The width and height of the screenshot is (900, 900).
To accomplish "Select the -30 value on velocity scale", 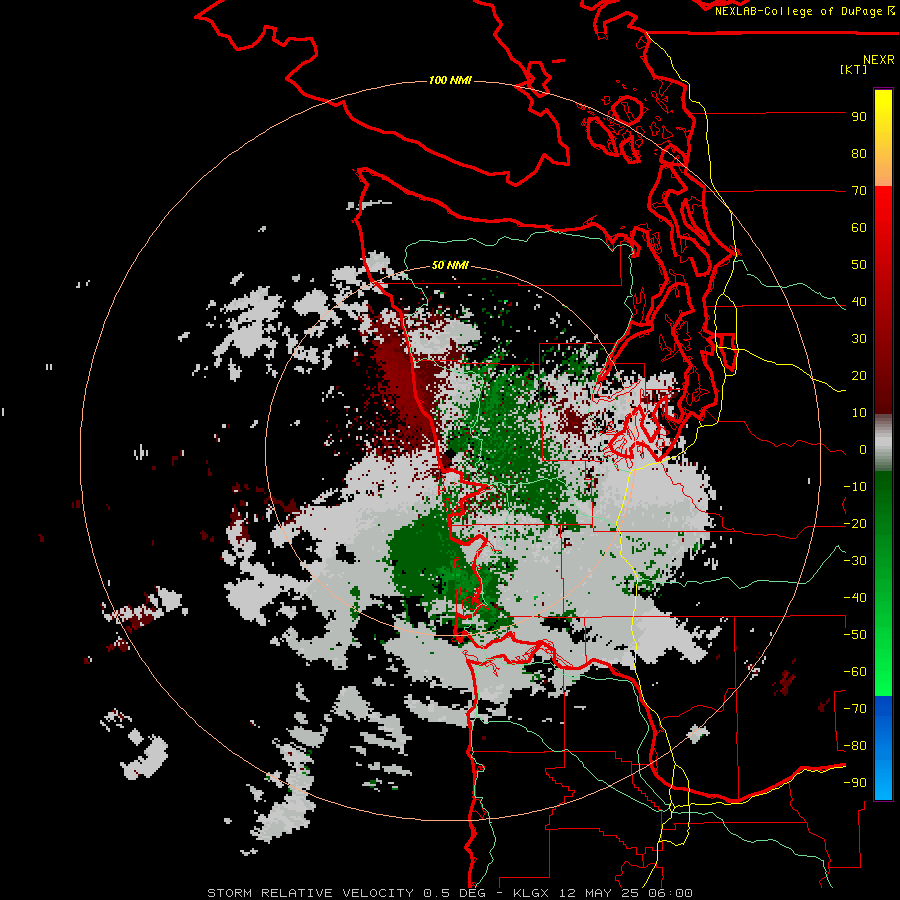I will tap(855, 561).
